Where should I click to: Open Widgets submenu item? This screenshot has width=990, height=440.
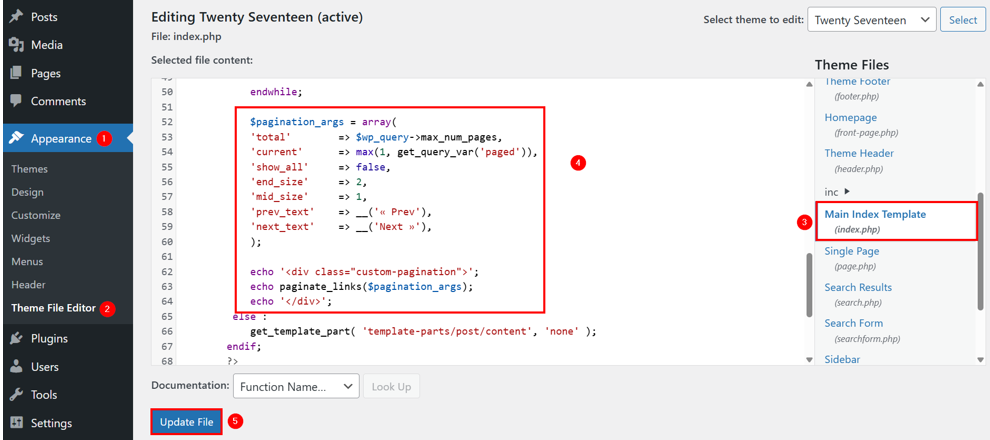(31, 239)
